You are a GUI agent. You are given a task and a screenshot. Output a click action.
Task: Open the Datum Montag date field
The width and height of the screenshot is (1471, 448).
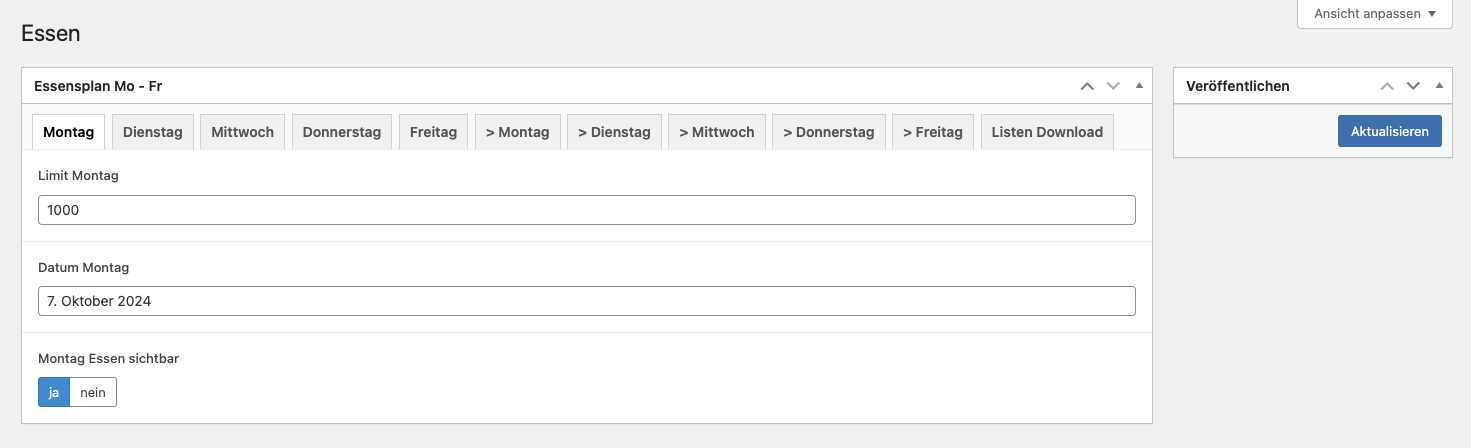click(587, 301)
